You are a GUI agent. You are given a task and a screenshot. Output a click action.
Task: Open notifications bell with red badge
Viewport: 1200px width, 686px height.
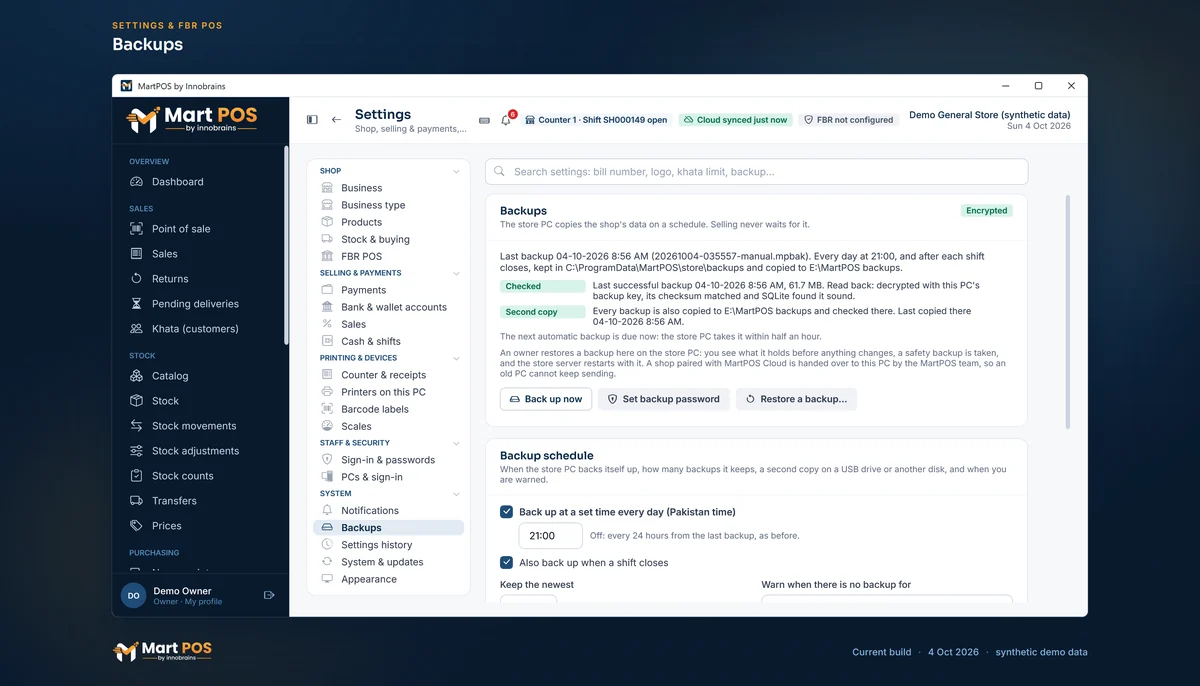506,120
